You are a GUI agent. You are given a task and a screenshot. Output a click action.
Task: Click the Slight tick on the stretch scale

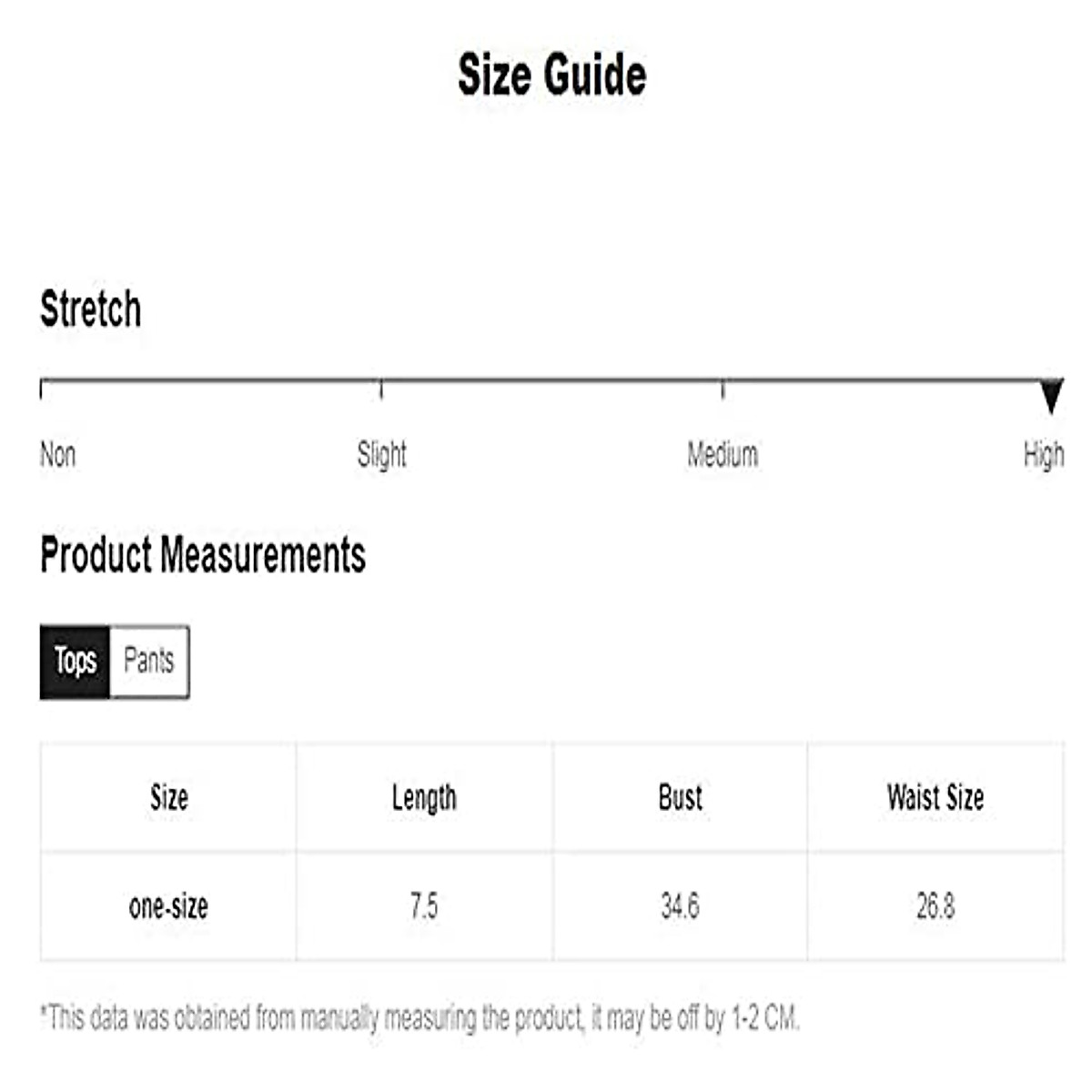pyautogui.click(x=381, y=389)
